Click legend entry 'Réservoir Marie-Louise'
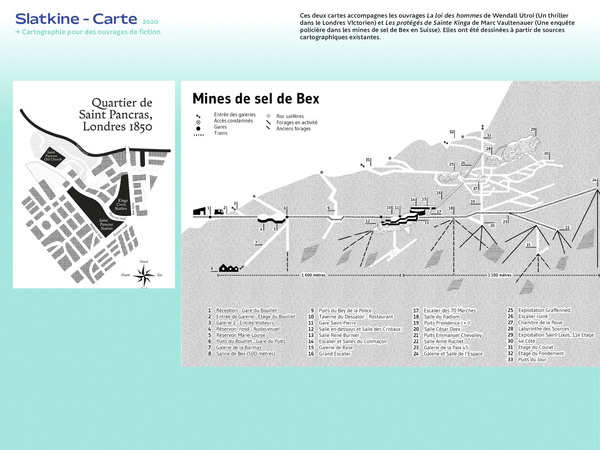This screenshot has height=450, width=600. (241, 335)
